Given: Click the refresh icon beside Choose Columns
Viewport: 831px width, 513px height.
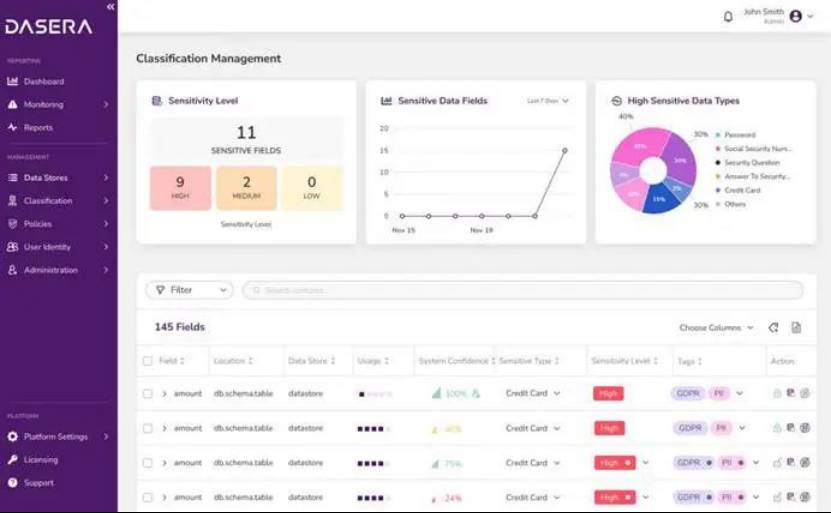Looking at the screenshot, I should click(773, 327).
